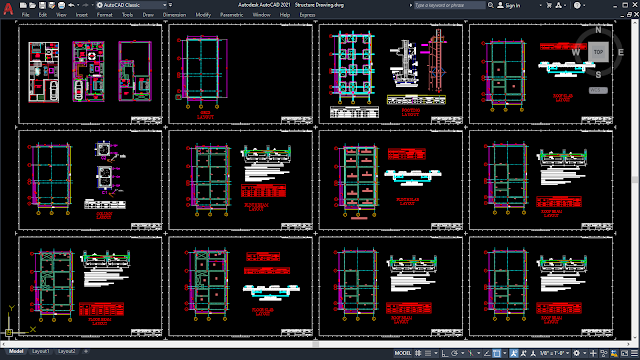Click the Open file folder icon
The image size is (640, 360).
click(x=32, y=5)
